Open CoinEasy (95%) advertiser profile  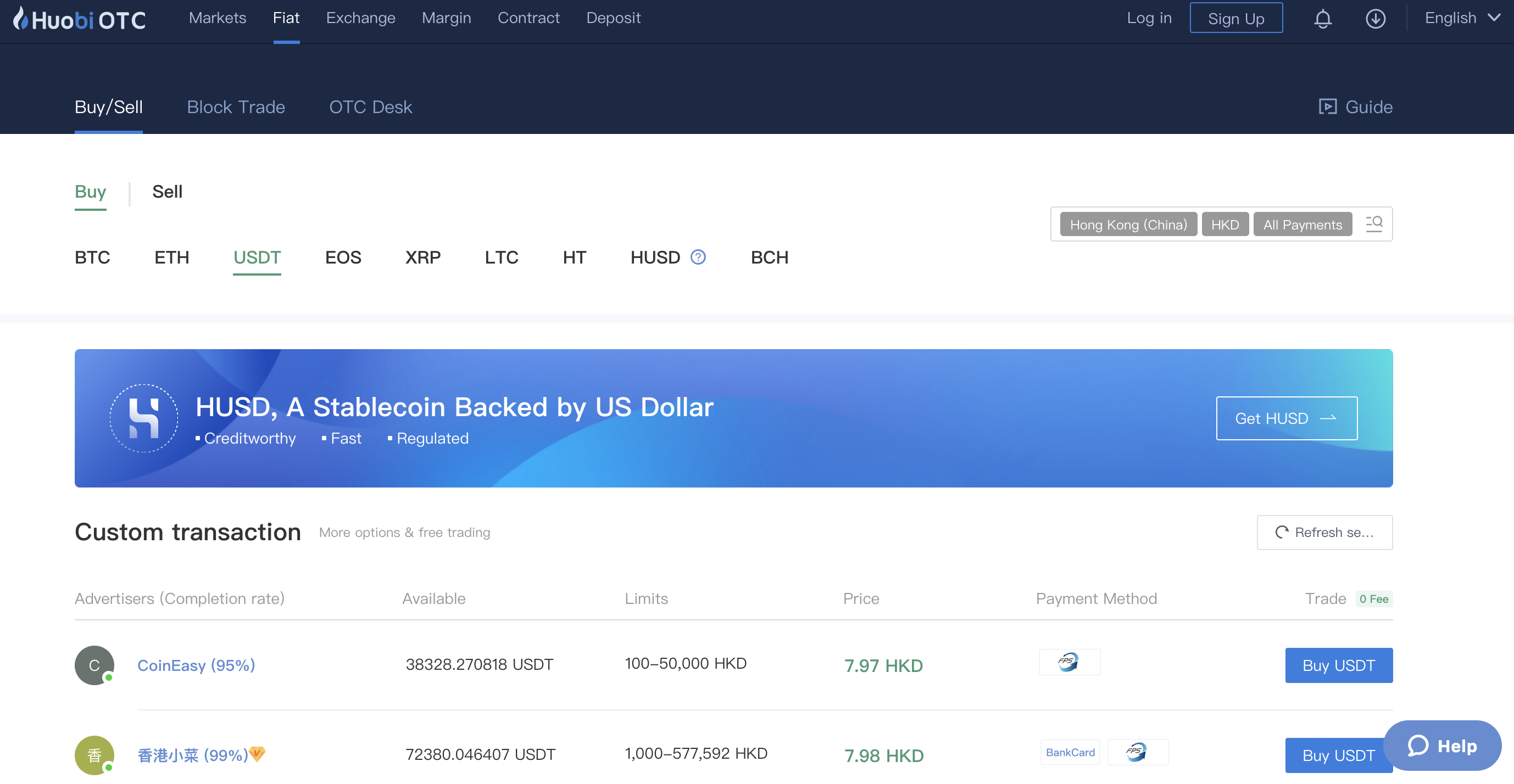(196, 665)
